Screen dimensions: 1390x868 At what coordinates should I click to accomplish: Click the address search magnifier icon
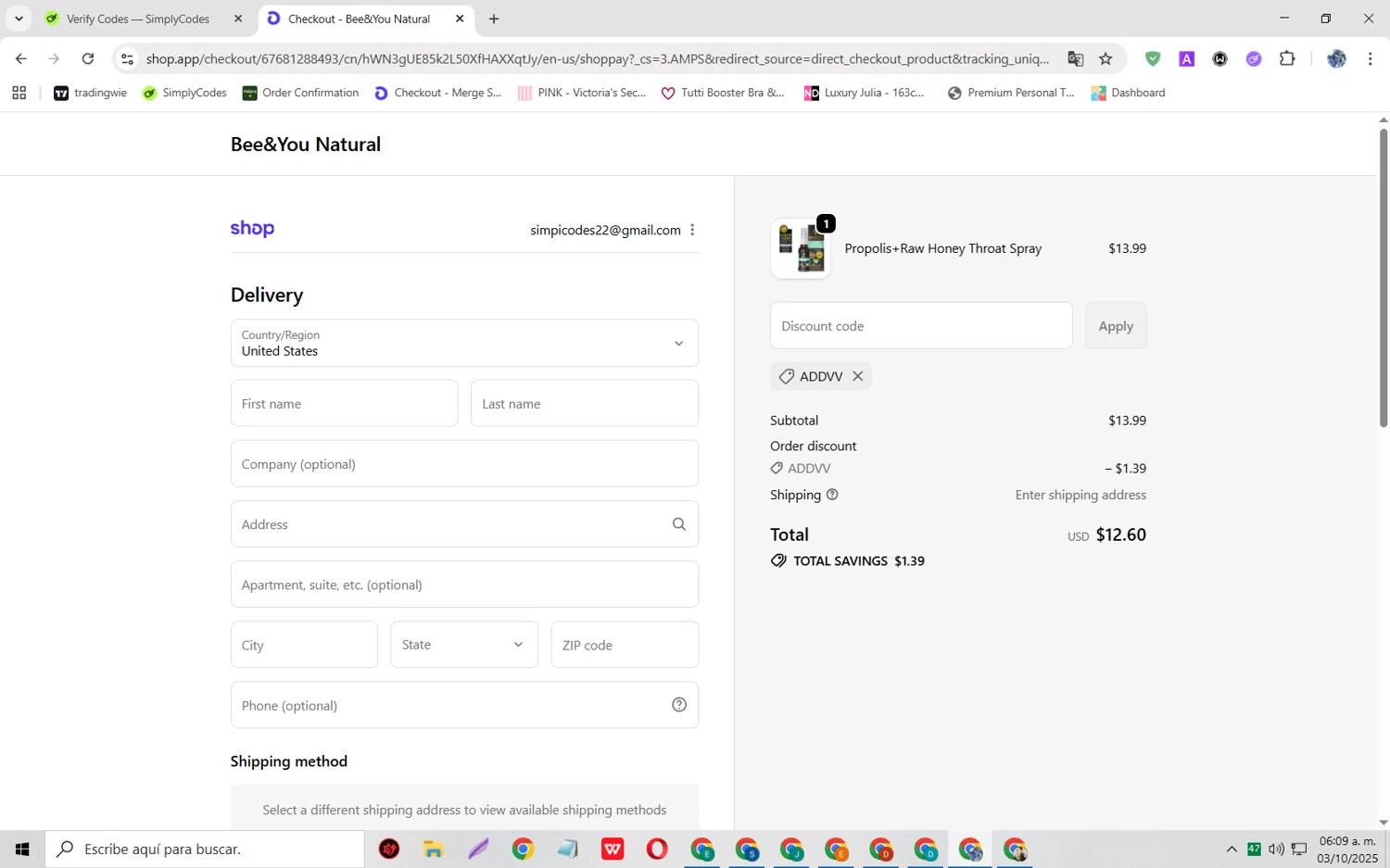(679, 524)
